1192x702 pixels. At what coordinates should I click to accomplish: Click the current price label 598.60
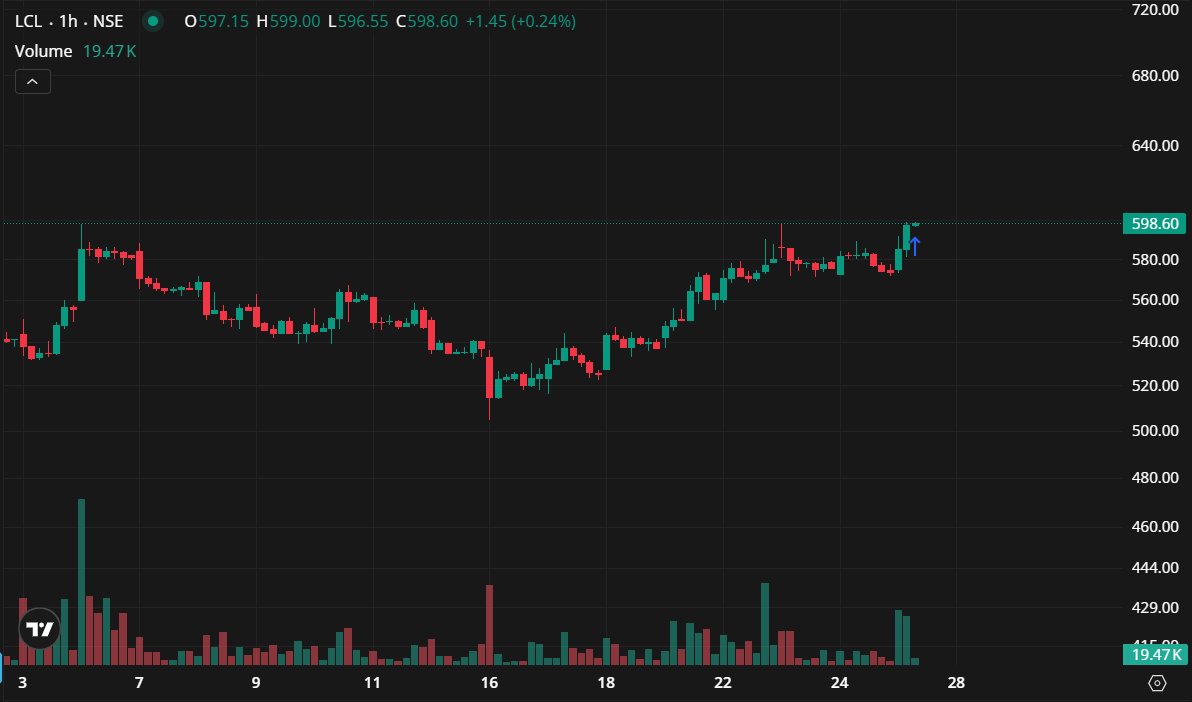tap(1154, 224)
